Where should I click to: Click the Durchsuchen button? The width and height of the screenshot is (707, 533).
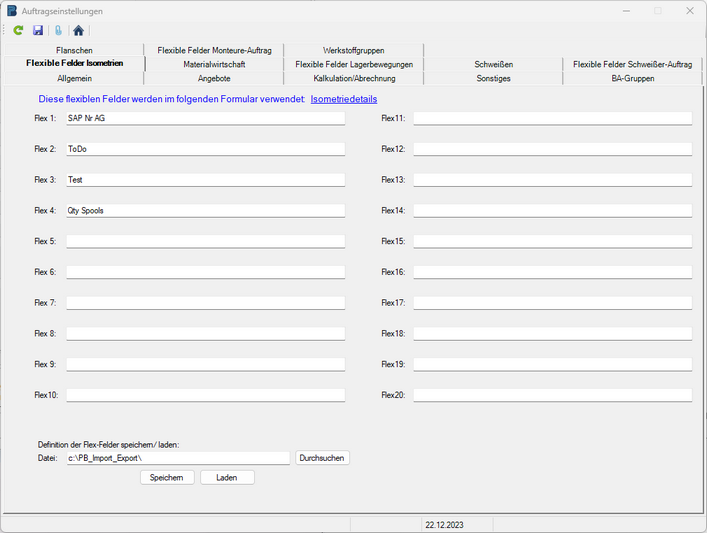(322, 458)
